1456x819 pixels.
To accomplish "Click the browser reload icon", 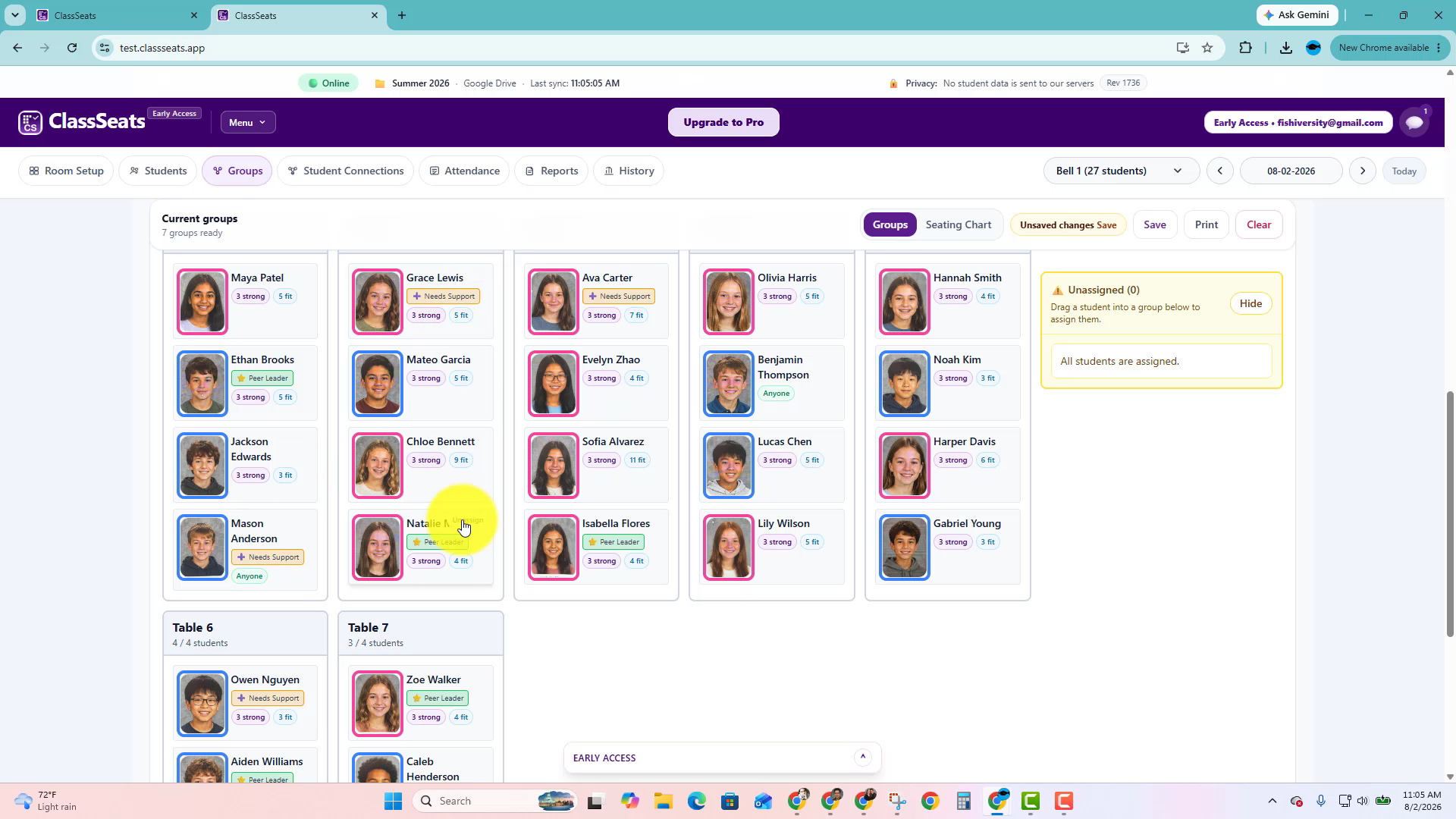I will click(72, 48).
